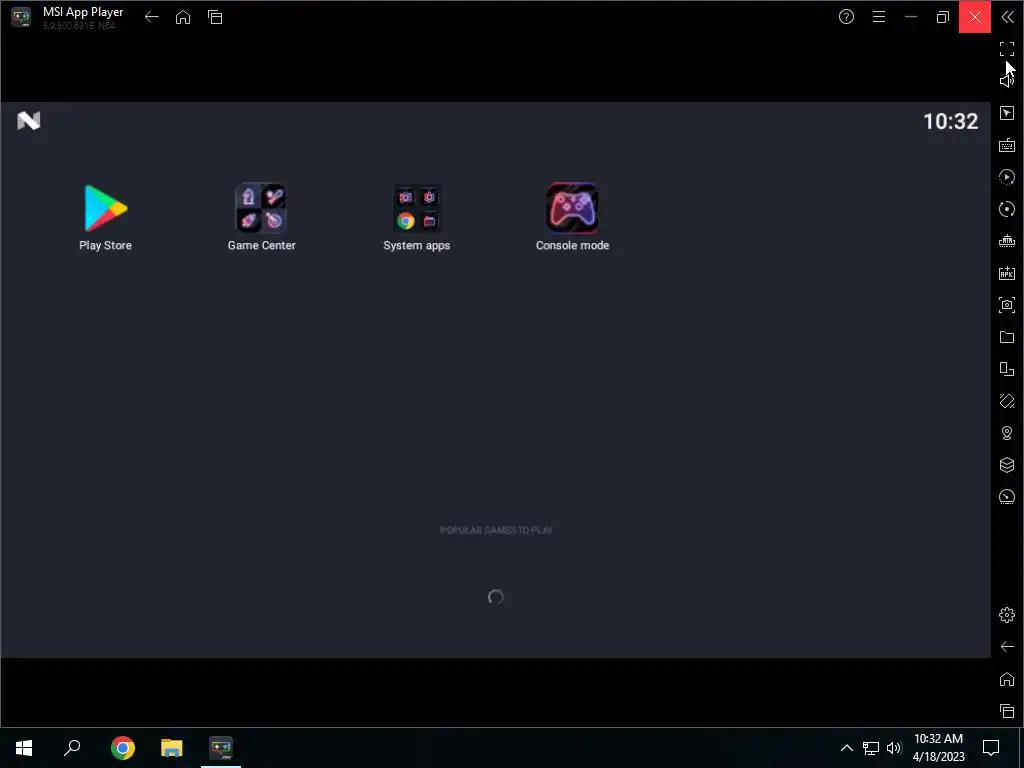Enter full screen mode
Screen dimensions: 1024x768
click(x=1007, y=49)
